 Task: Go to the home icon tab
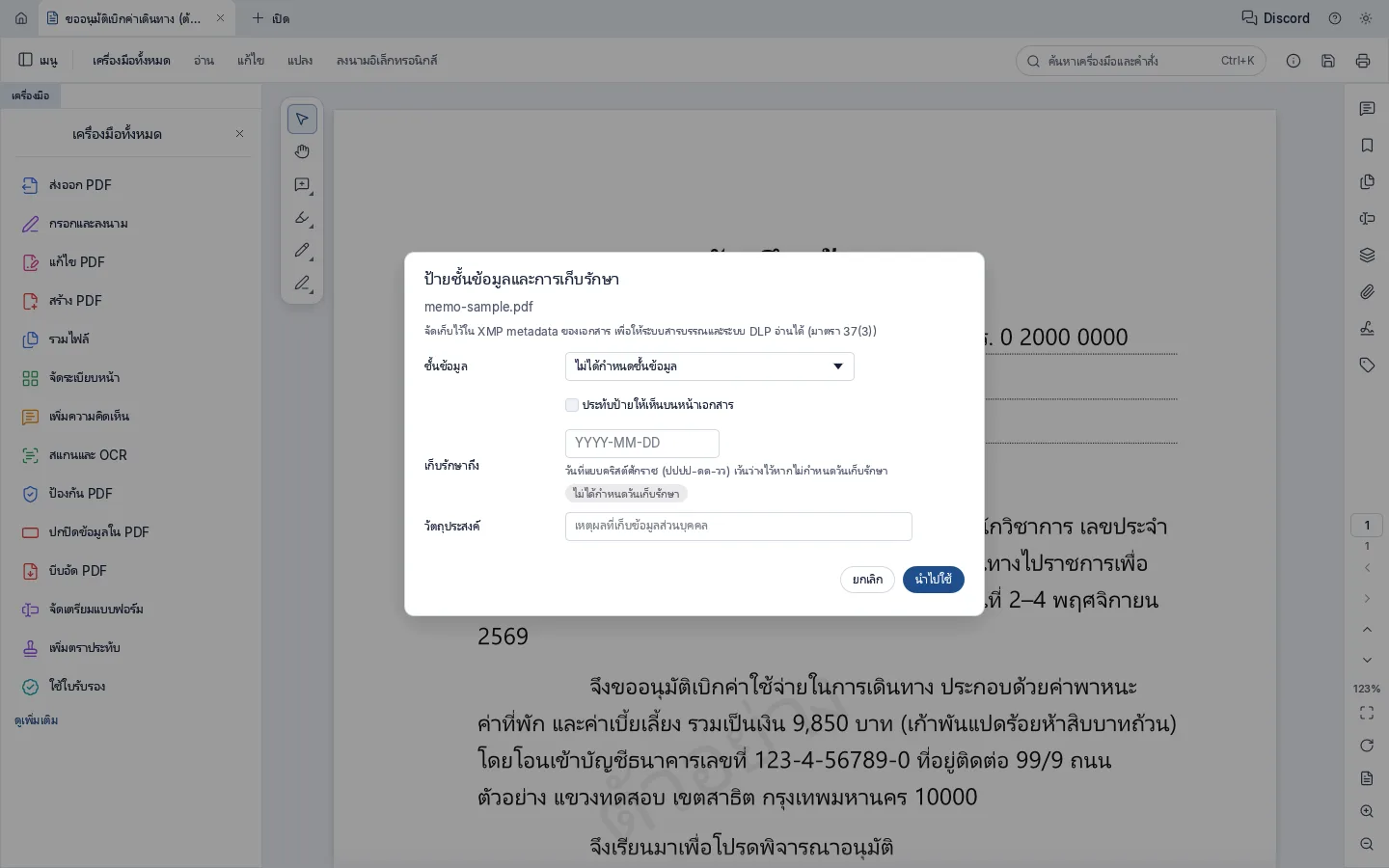(x=21, y=18)
